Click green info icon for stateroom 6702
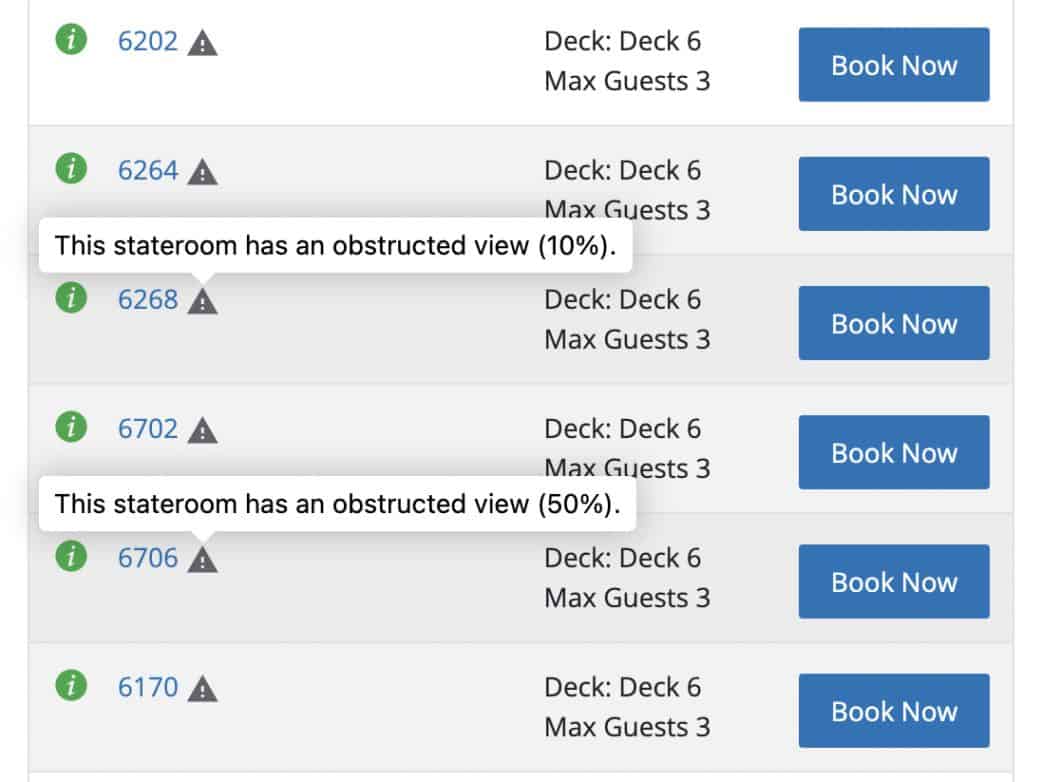 pyautogui.click(x=70, y=428)
